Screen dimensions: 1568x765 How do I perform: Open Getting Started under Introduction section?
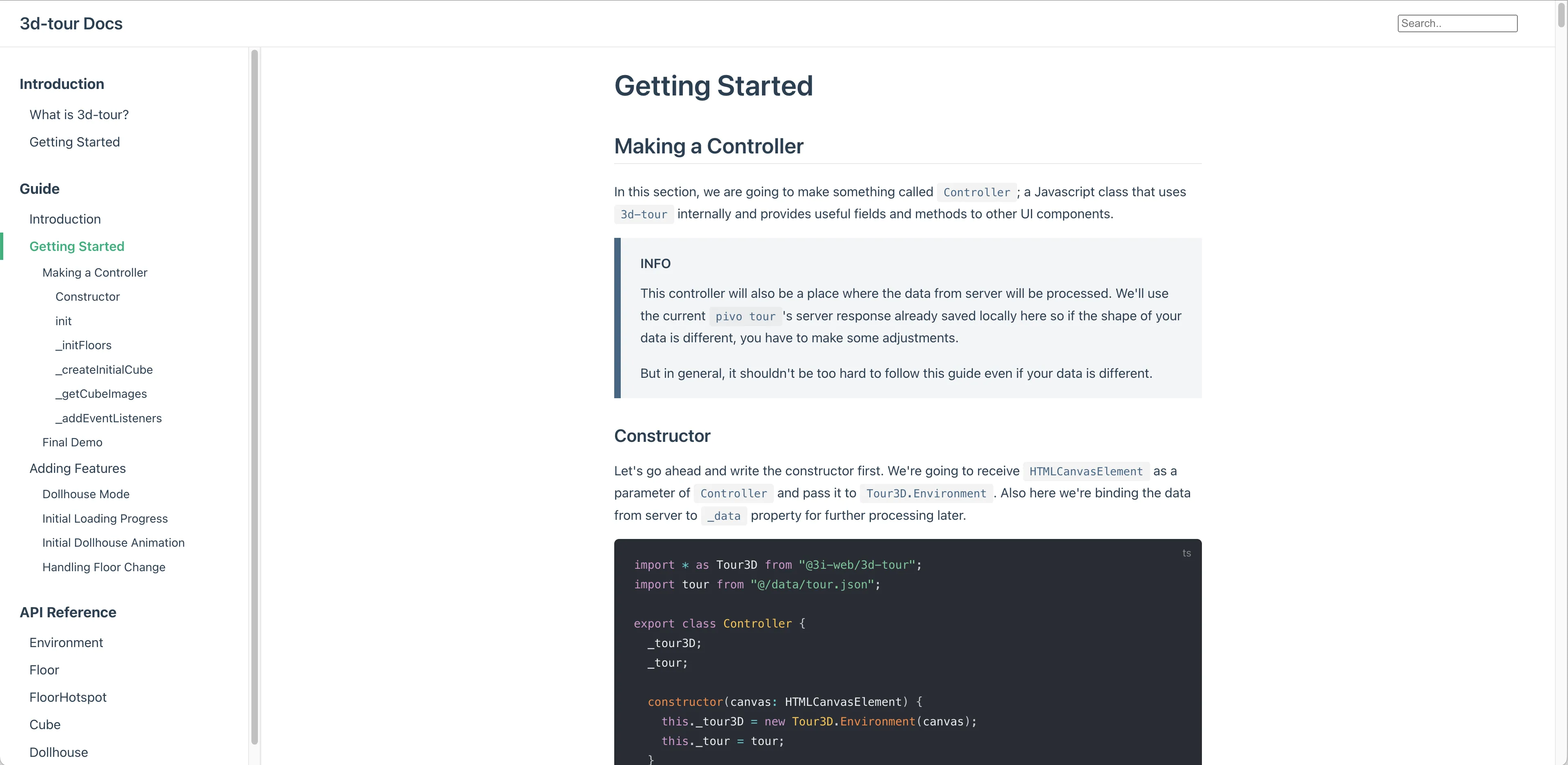coord(74,142)
